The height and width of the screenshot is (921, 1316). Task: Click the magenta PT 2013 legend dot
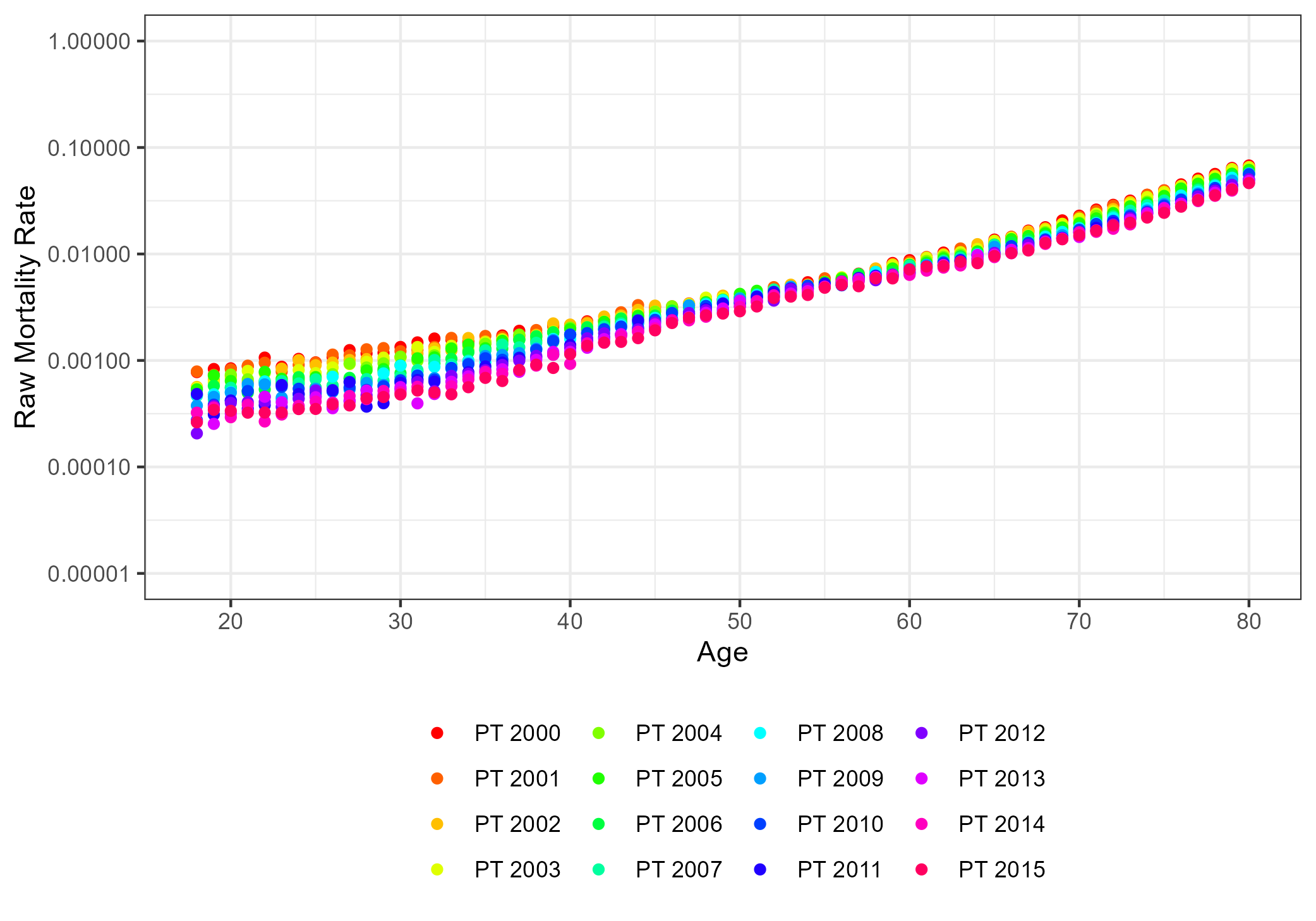pos(922,778)
